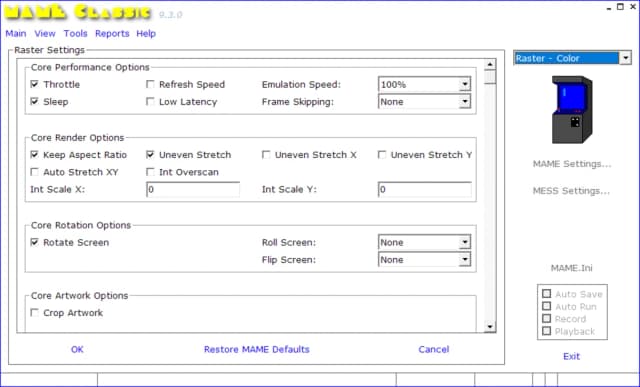Open the Help menu
The image size is (640, 387).
[146, 33]
